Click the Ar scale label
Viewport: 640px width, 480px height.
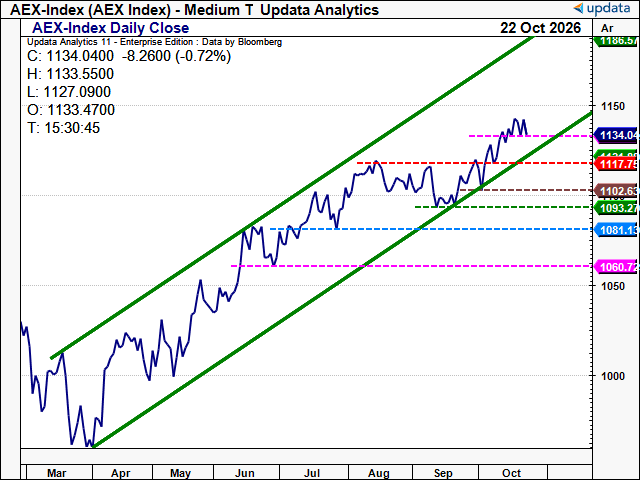(x=607, y=28)
